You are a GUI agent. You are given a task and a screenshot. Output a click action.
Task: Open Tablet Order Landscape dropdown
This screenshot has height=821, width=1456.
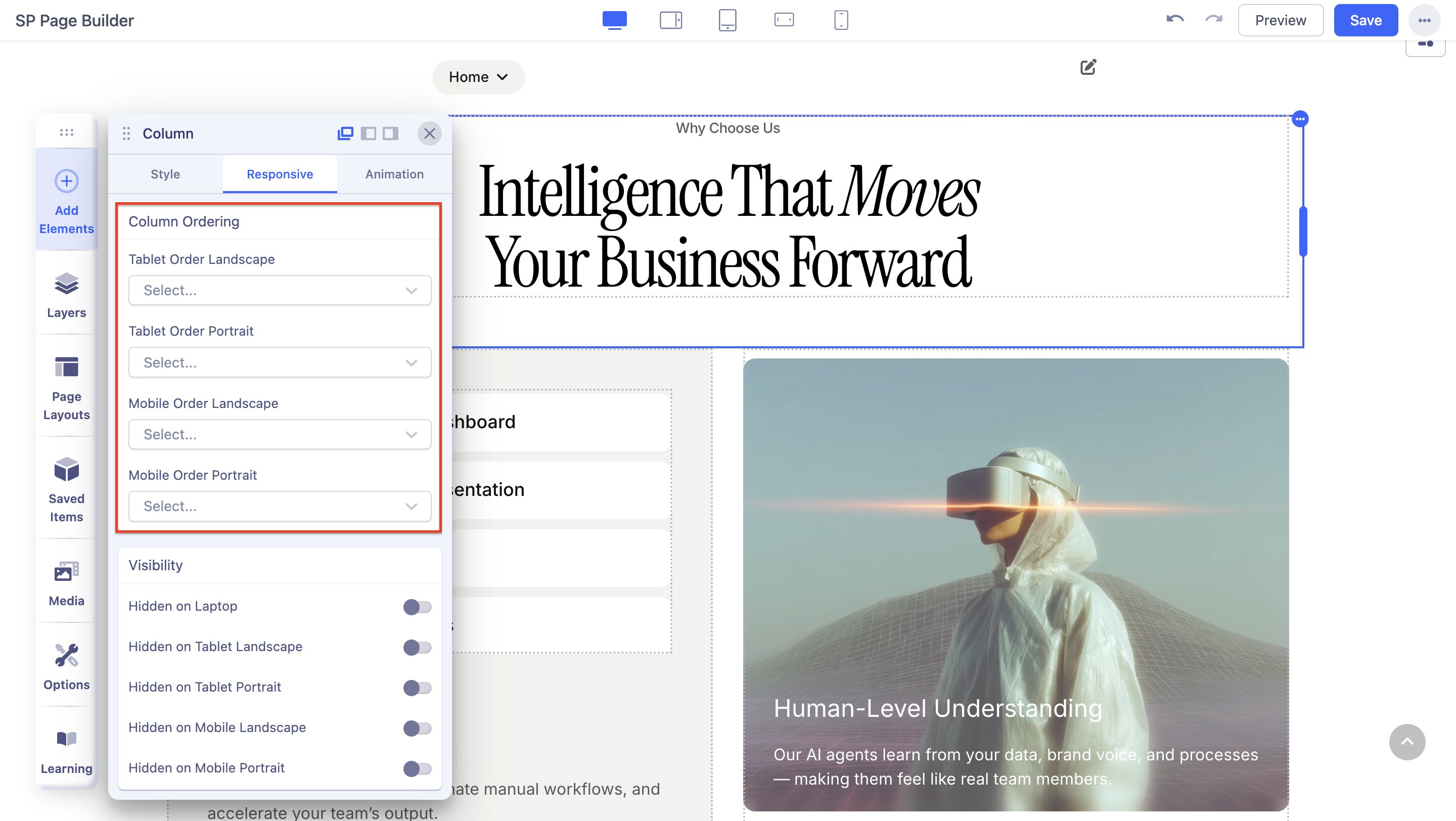pyautogui.click(x=280, y=290)
